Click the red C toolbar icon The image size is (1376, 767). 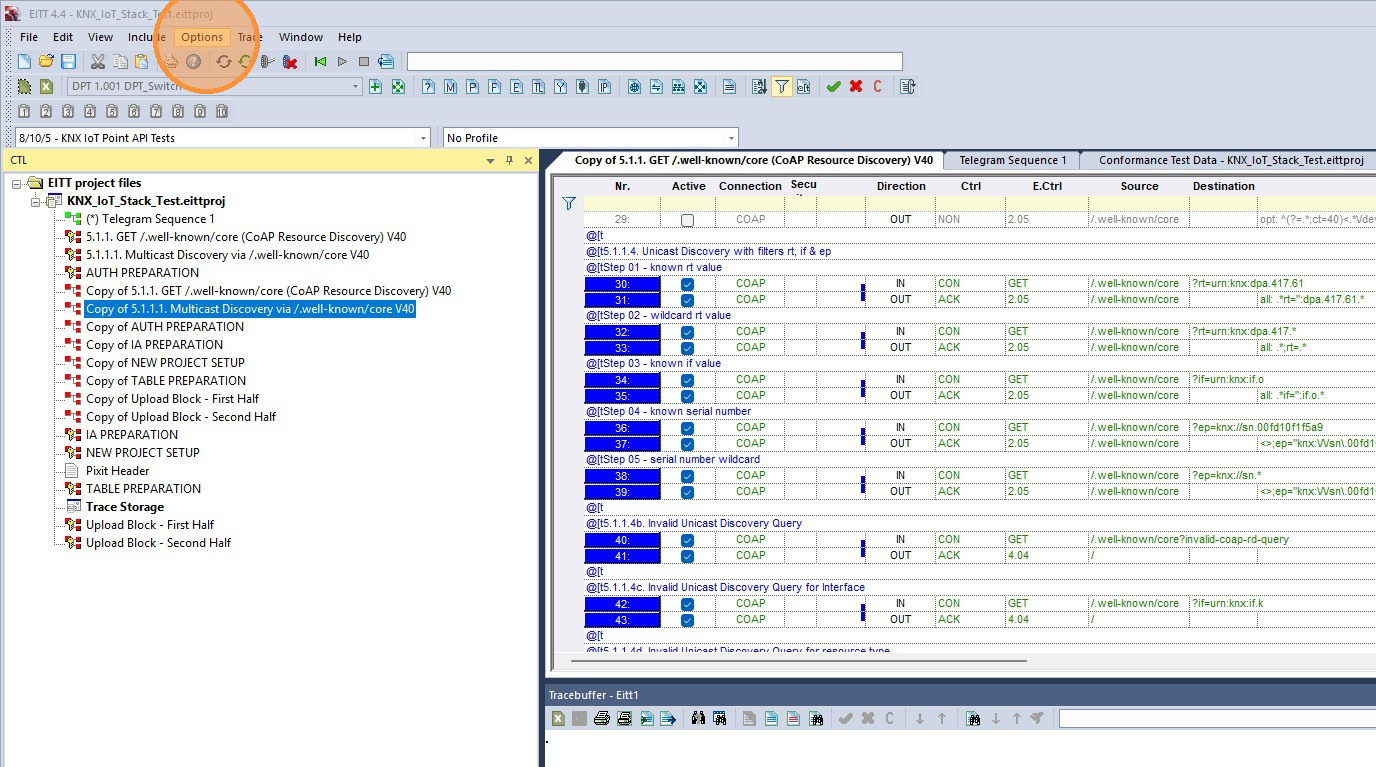click(877, 87)
